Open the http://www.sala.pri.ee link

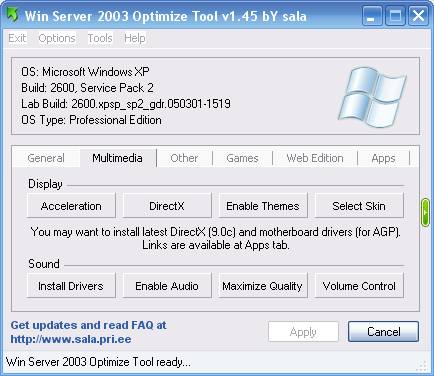coord(71,339)
